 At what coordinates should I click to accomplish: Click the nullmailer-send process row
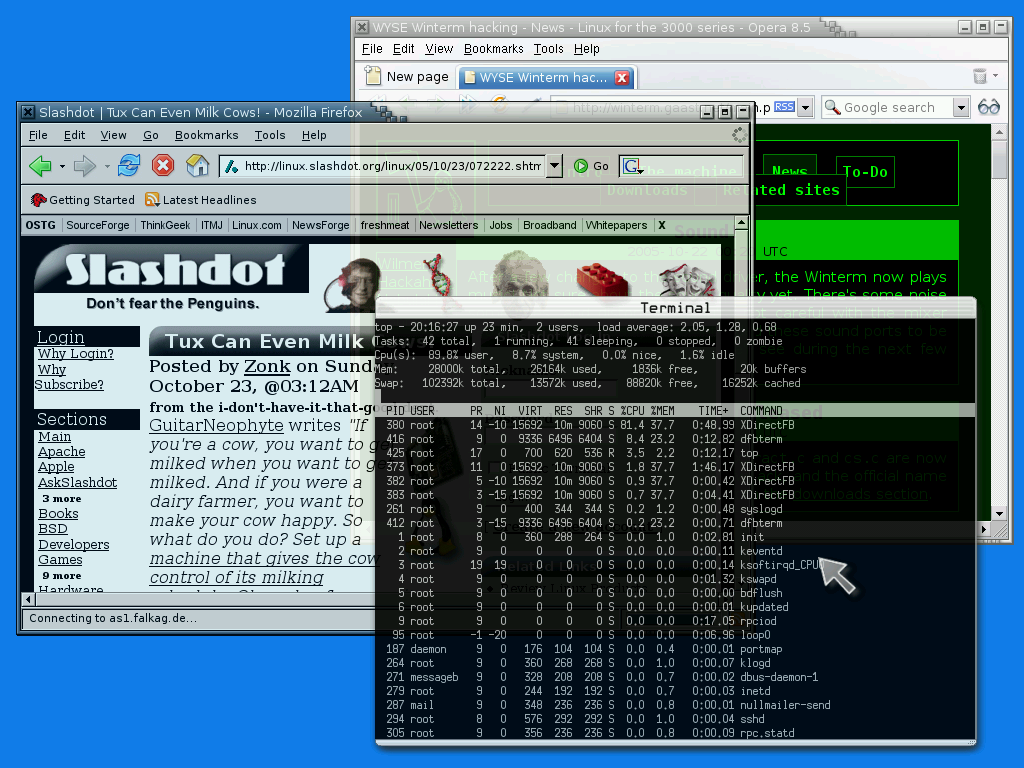pyautogui.click(x=675, y=705)
